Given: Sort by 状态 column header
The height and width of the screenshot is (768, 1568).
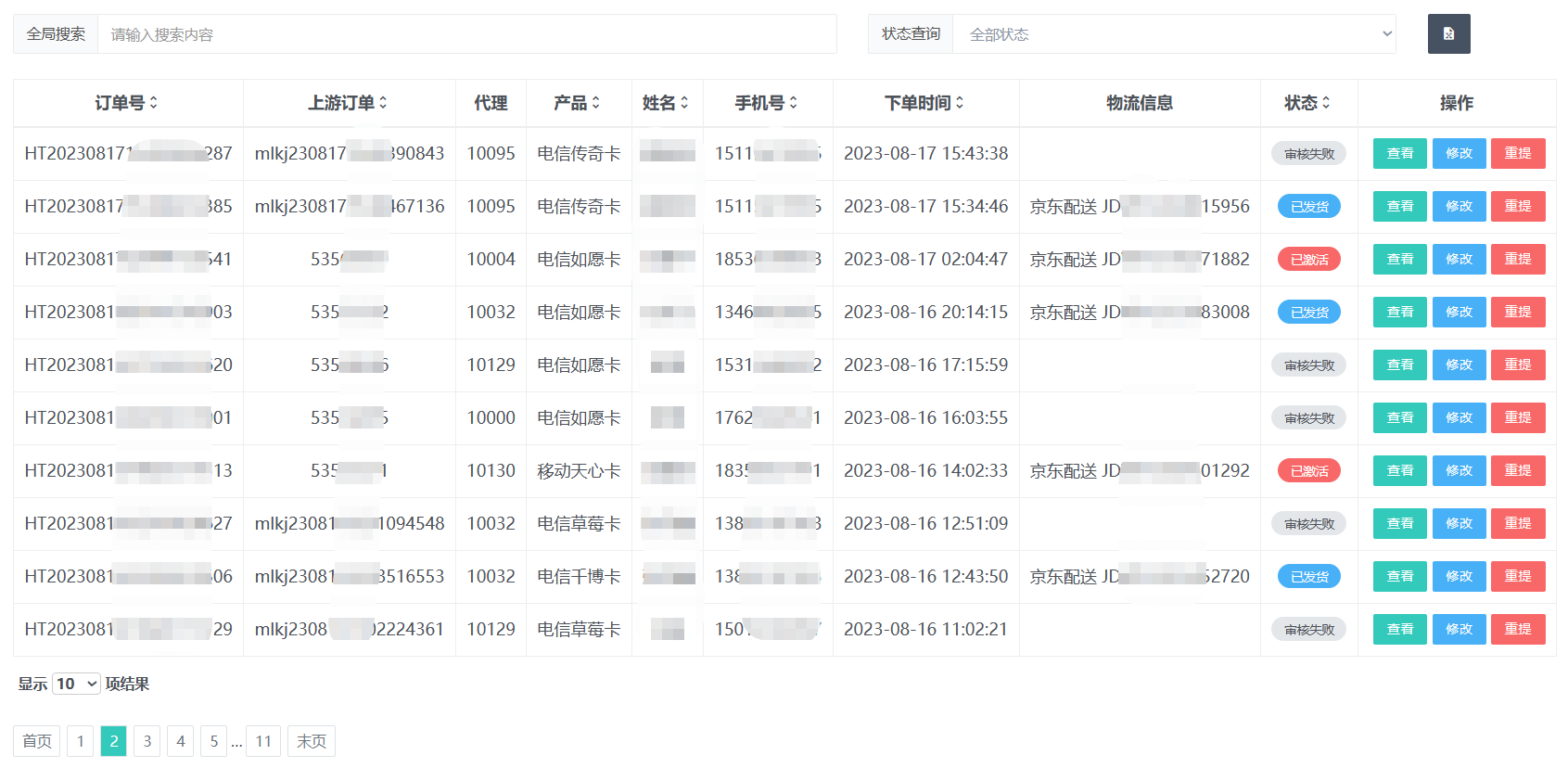Looking at the screenshot, I should pos(1308,103).
